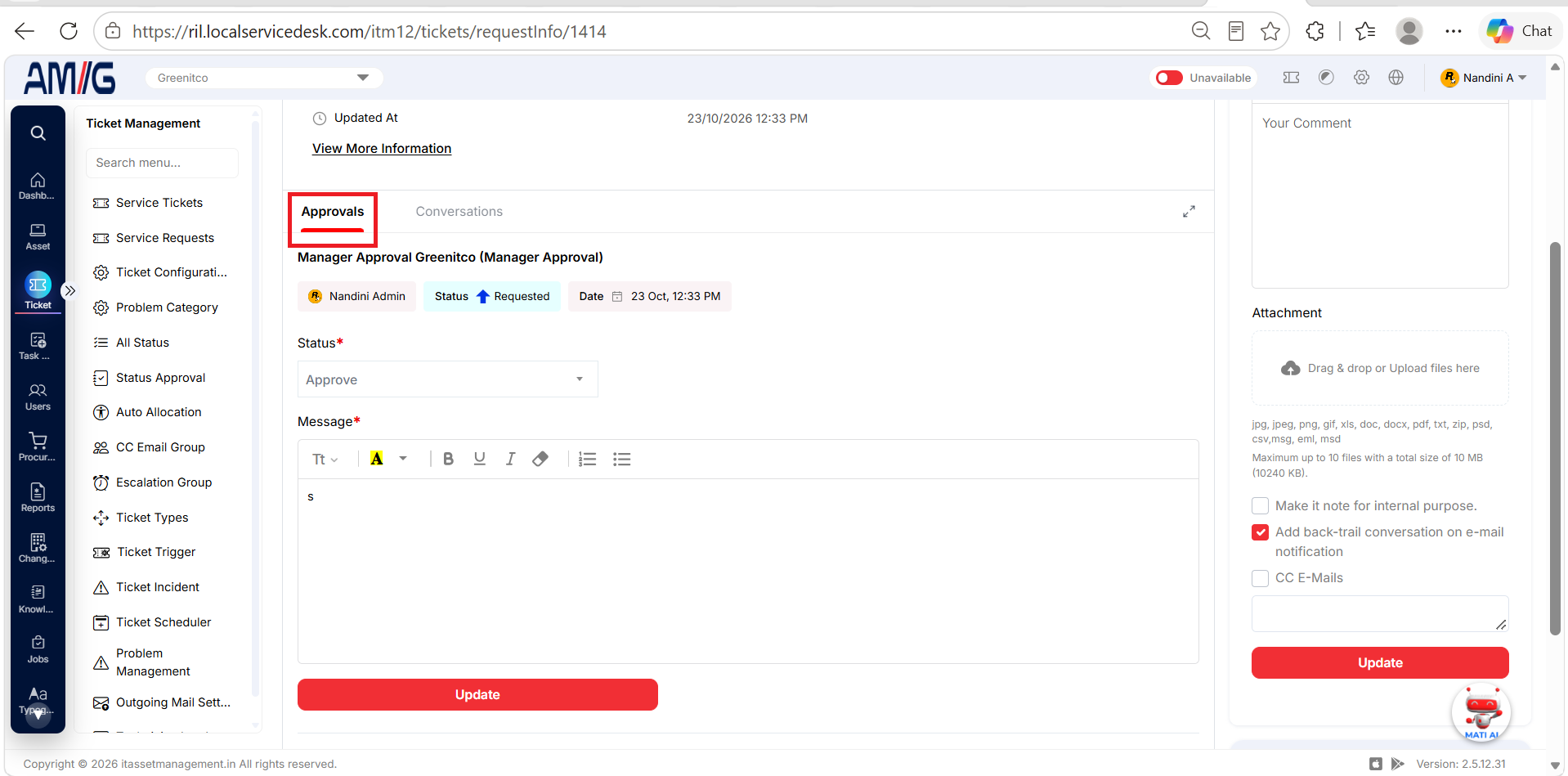Switch to the Conversations tab
Image resolution: width=1568 pixels, height=776 pixels.
(x=459, y=212)
